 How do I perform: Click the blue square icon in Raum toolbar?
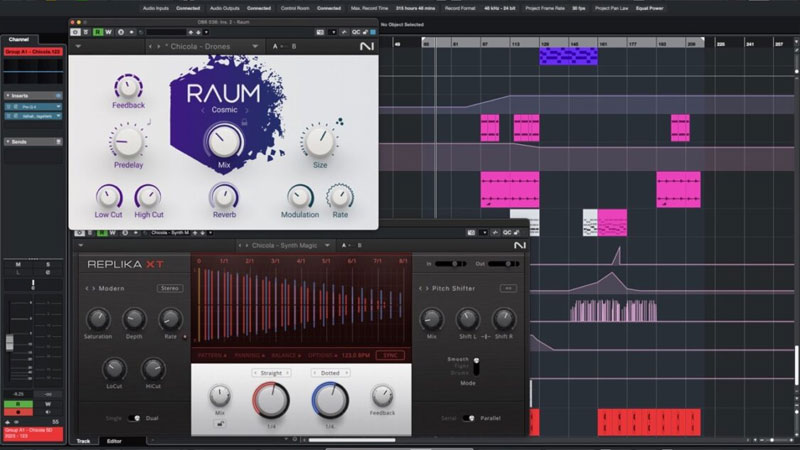click(x=373, y=32)
